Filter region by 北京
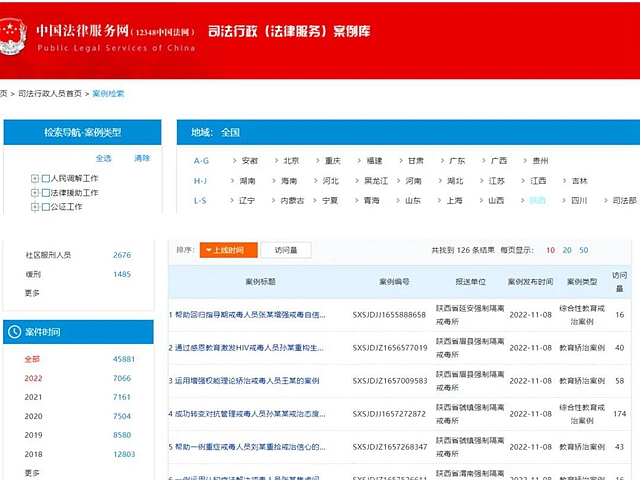Image resolution: width=640 pixels, height=480 pixels. (291, 161)
